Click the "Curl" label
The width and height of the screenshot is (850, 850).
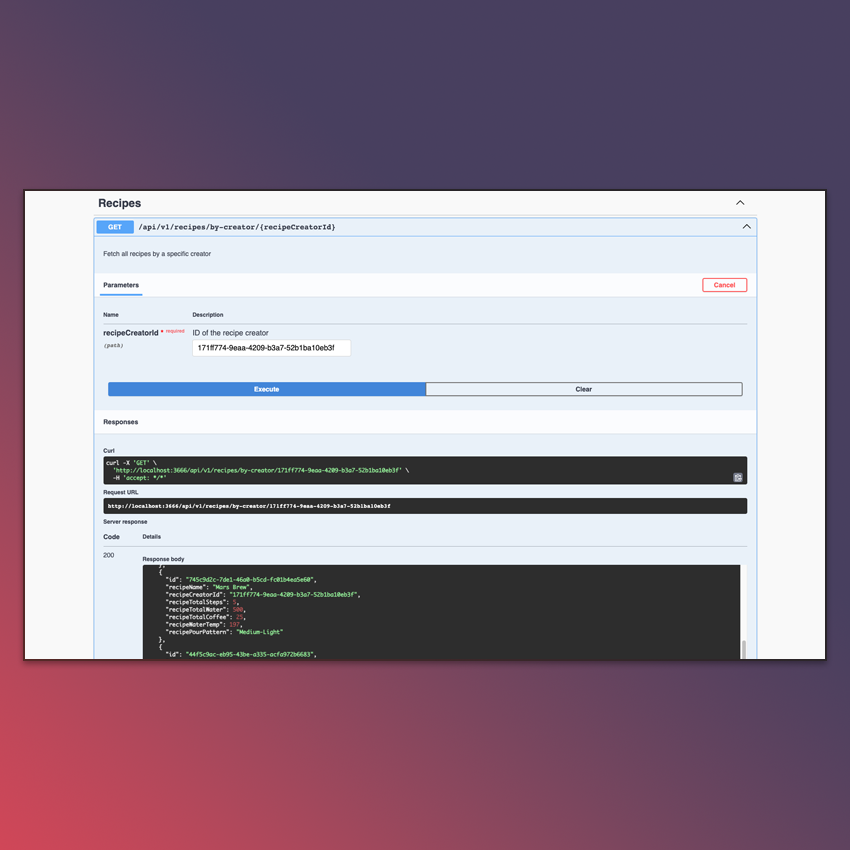pos(108,450)
